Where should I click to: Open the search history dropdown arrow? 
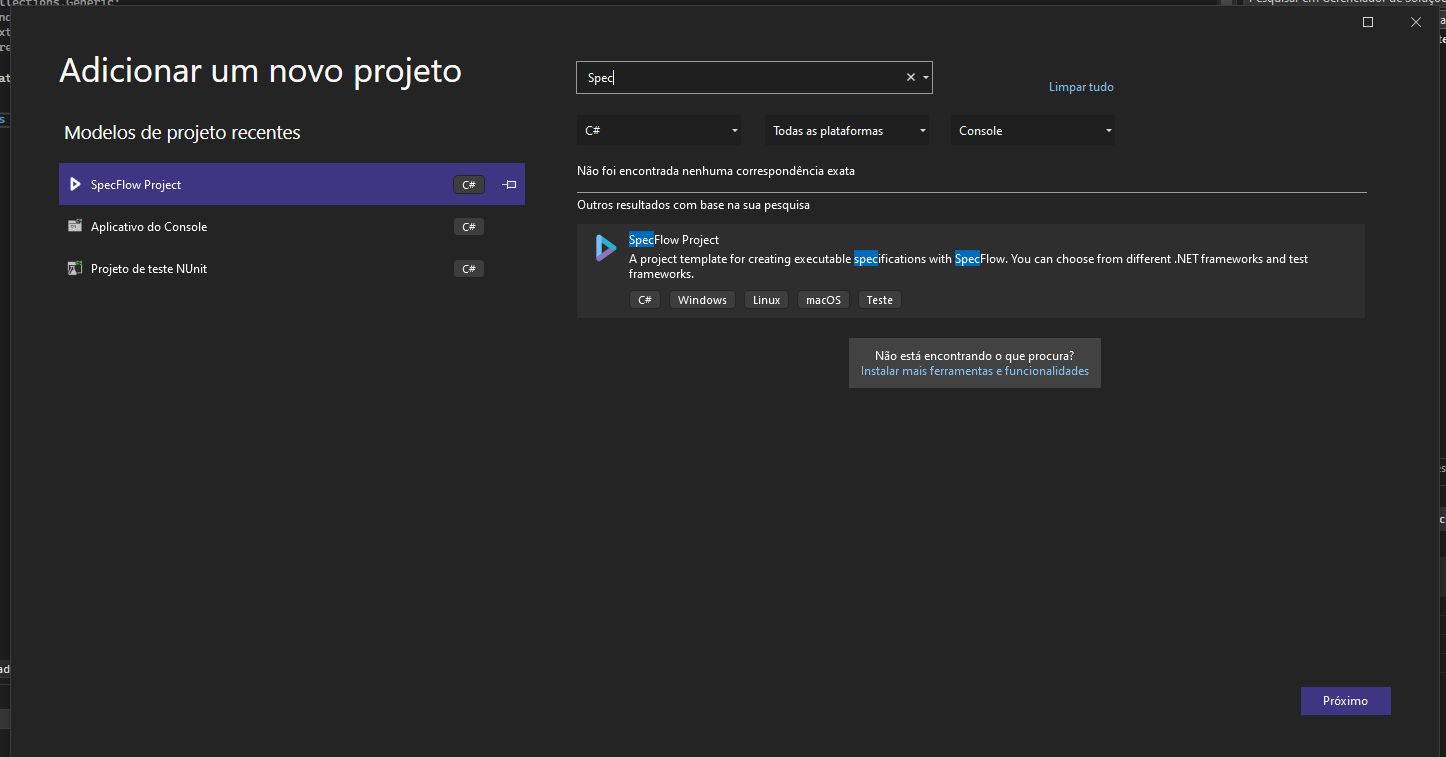point(926,77)
